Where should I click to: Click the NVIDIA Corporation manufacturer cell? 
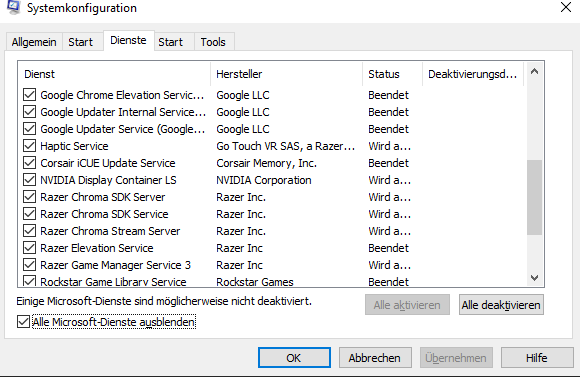(264, 180)
